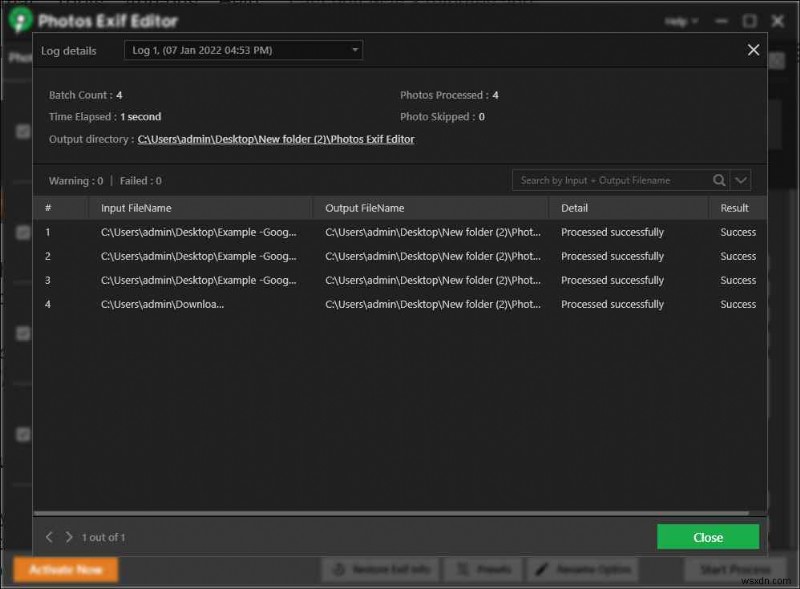Click the Failed : 0 counter
The image size is (800, 589).
141,181
